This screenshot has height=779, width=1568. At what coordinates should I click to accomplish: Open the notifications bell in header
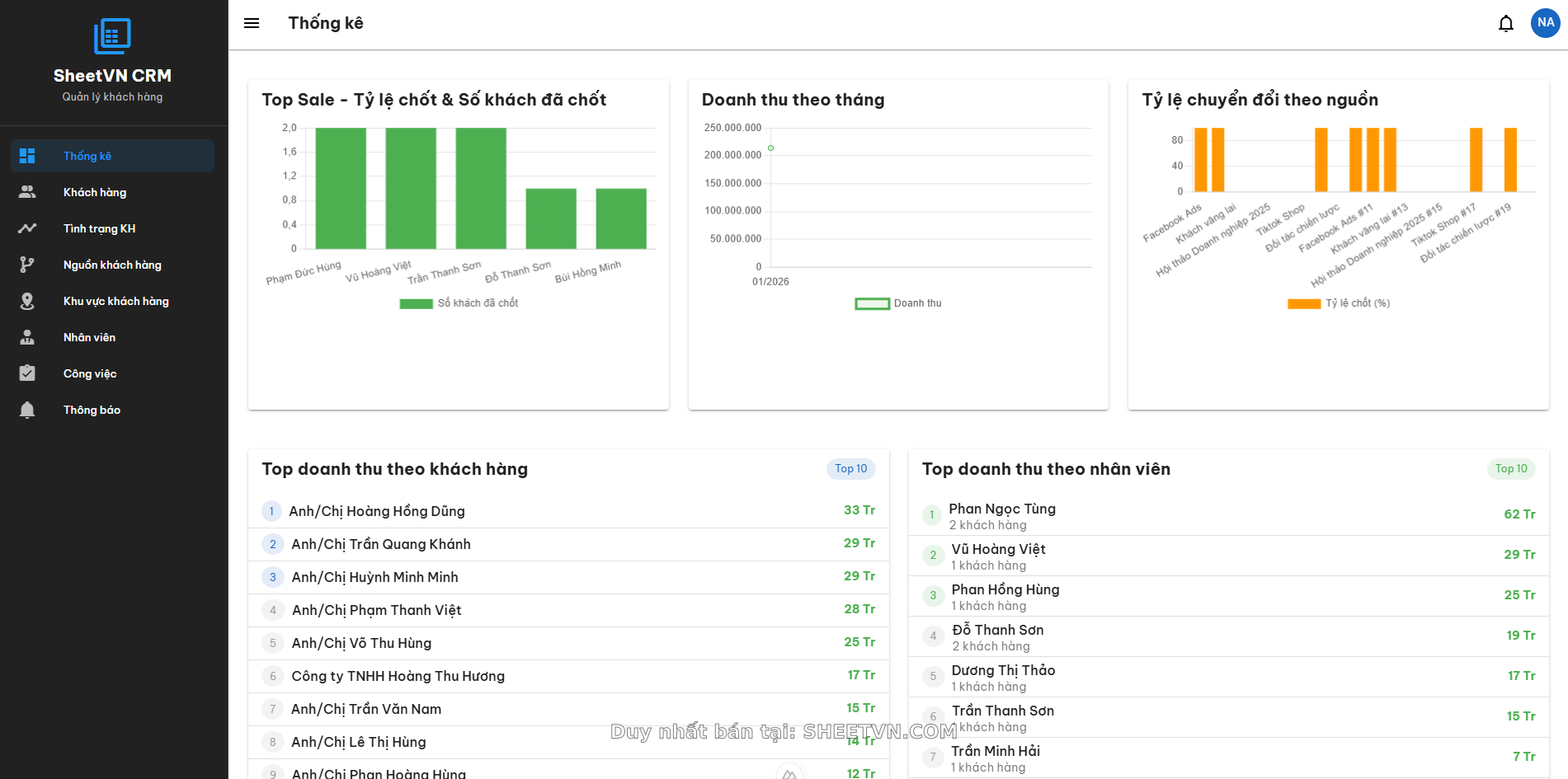coord(1505,23)
